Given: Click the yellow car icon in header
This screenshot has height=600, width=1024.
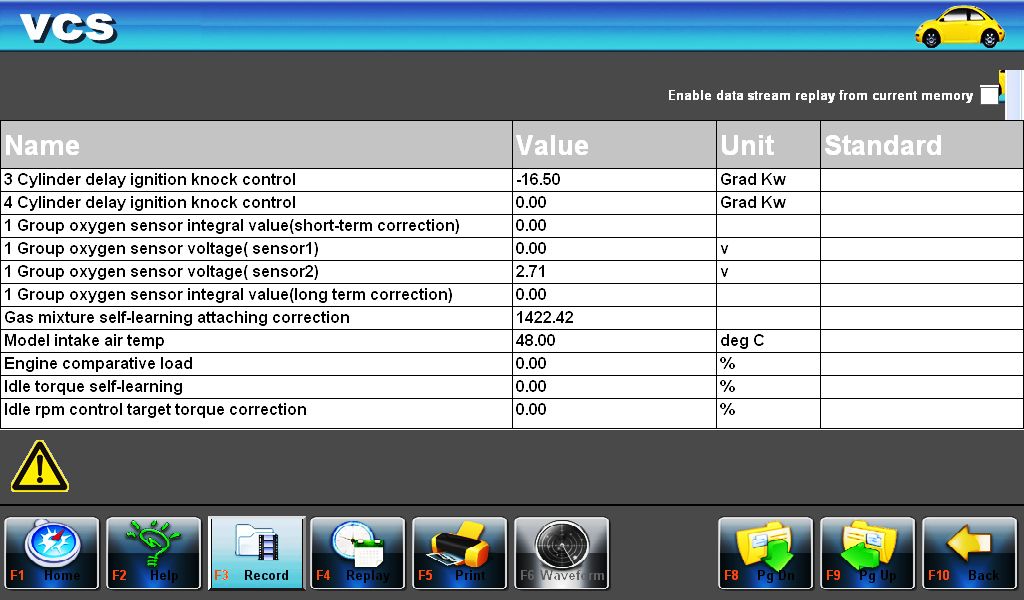Looking at the screenshot, I should tap(959, 27).
